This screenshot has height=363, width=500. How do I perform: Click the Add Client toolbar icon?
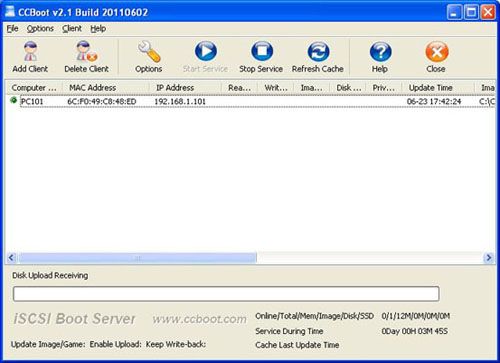point(30,52)
